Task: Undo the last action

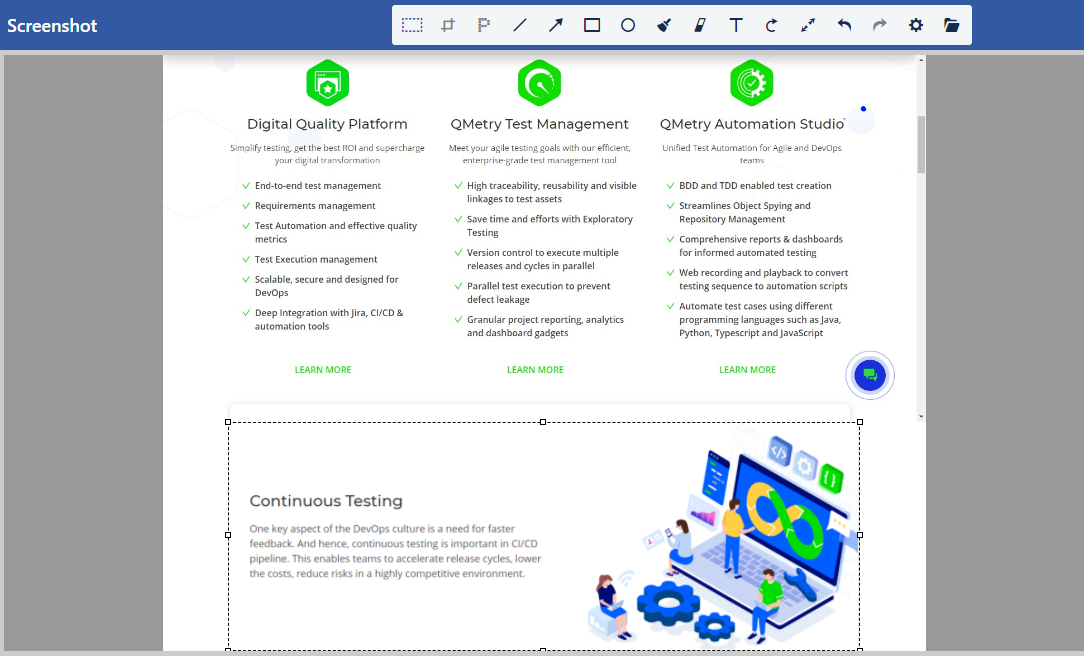Action: 844,25
